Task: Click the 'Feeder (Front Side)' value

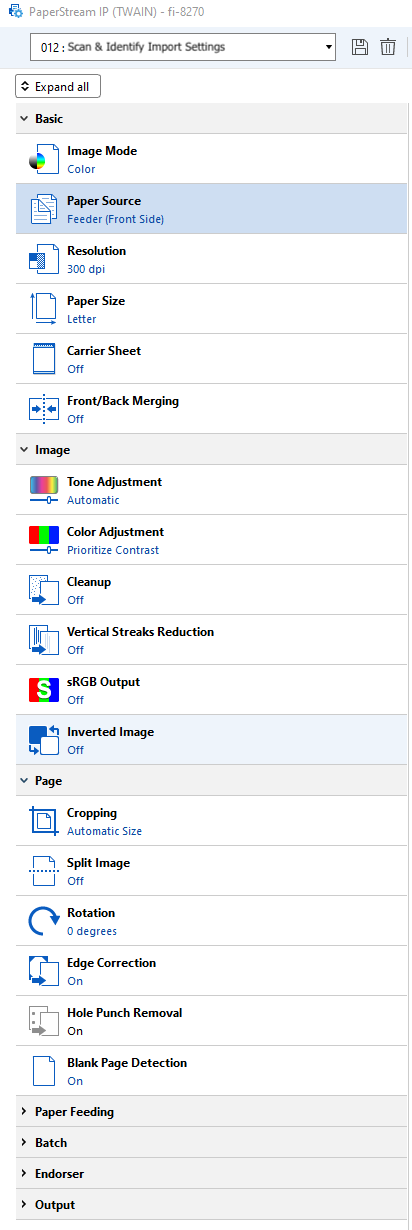Action: 115,219
